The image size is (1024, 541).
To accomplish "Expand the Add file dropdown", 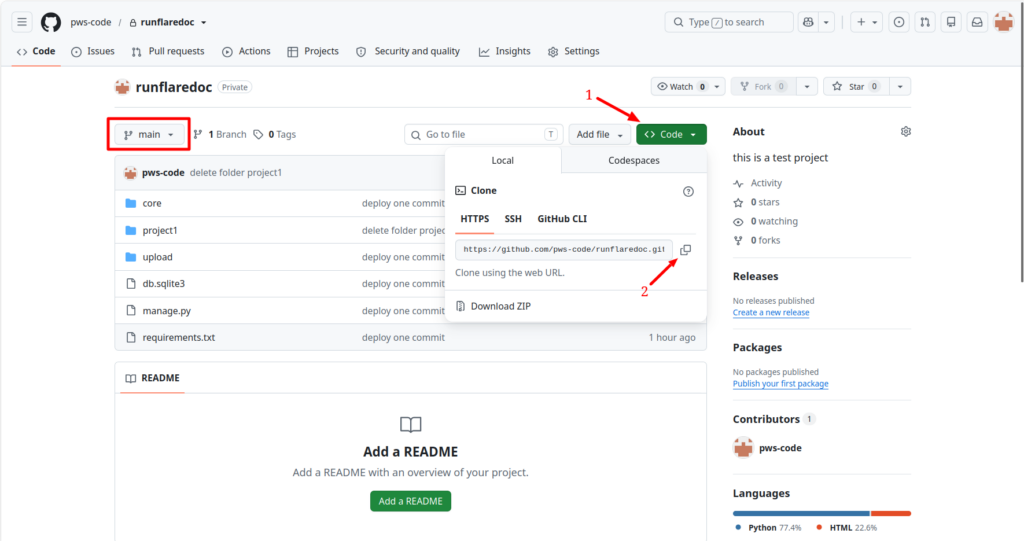I will tap(600, 135).
